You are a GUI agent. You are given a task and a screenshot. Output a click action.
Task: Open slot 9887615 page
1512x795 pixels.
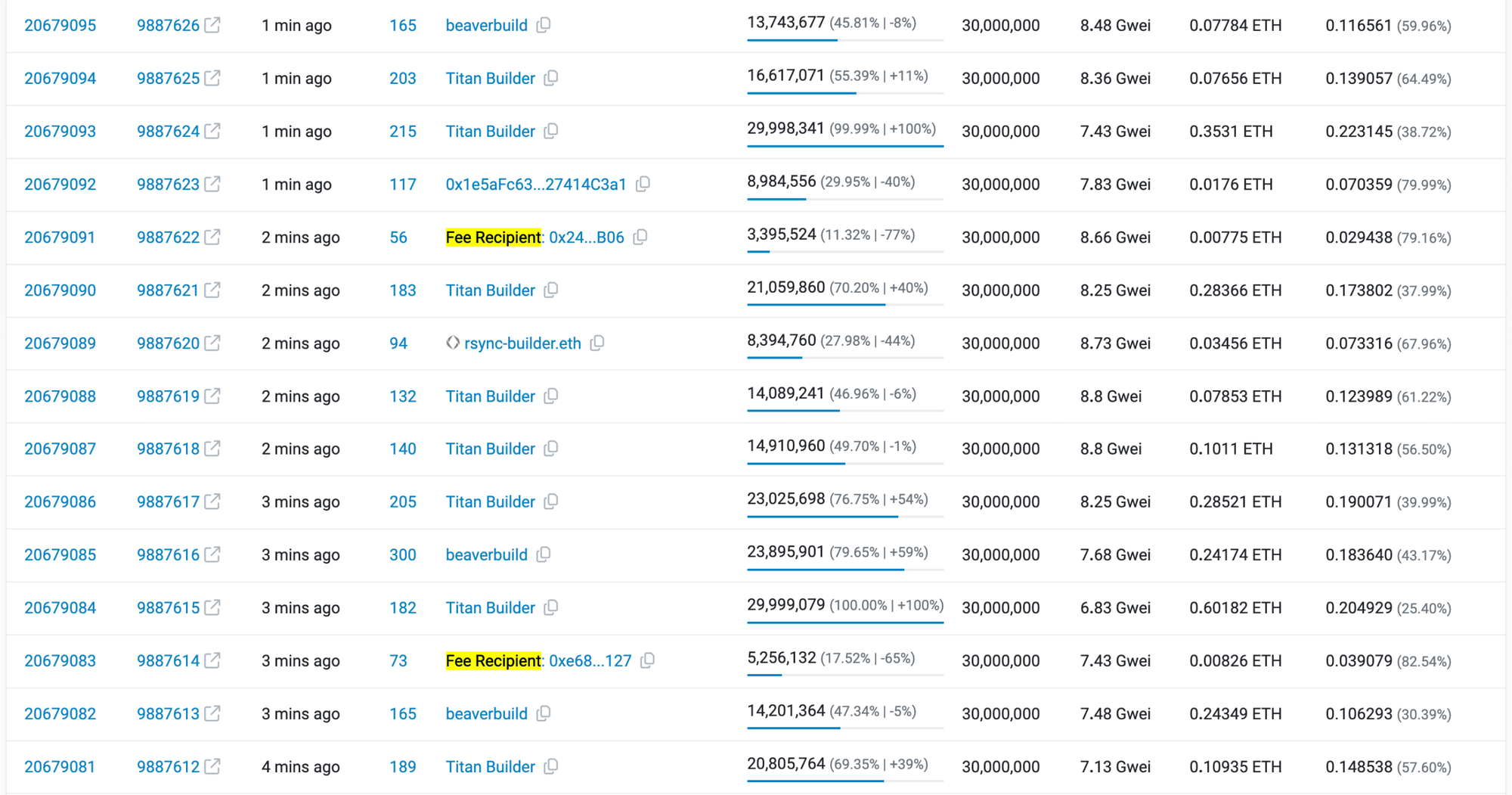coord(168,608)
